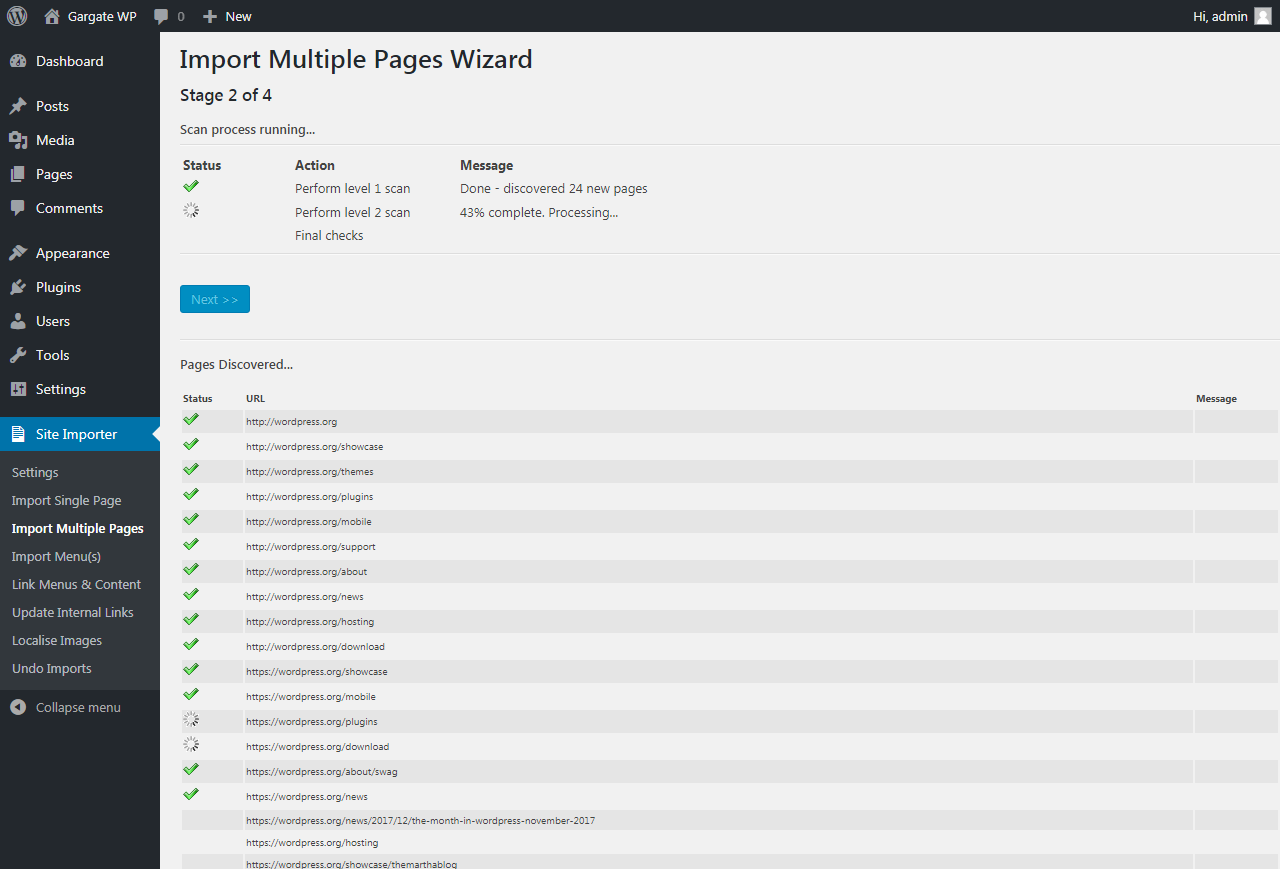Click the Stage 2 of 4 heading
The image size is (1280, 869).
tap(226, 95)
